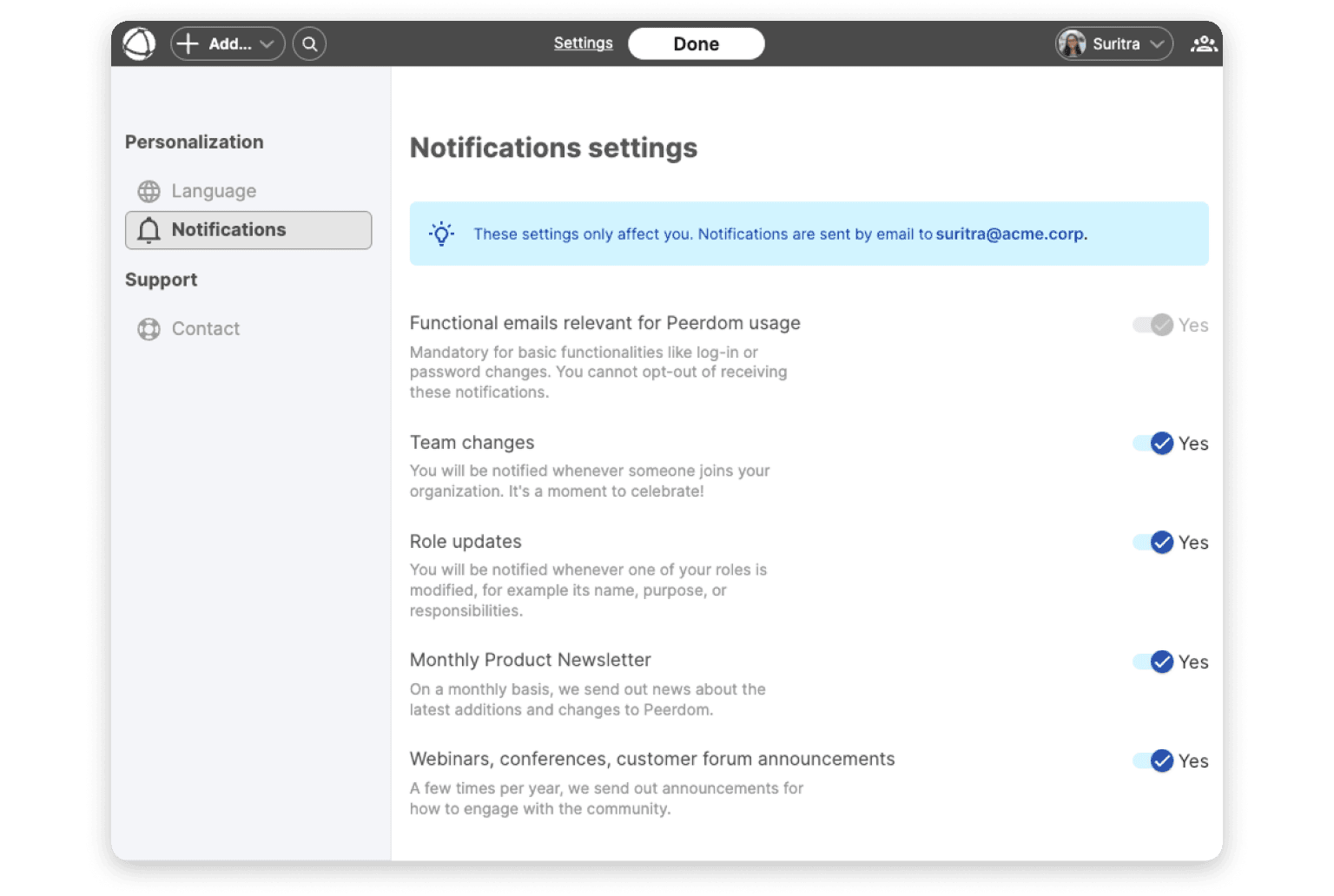
Task: Select Language in the sidebar
Action: pos(214,191)
